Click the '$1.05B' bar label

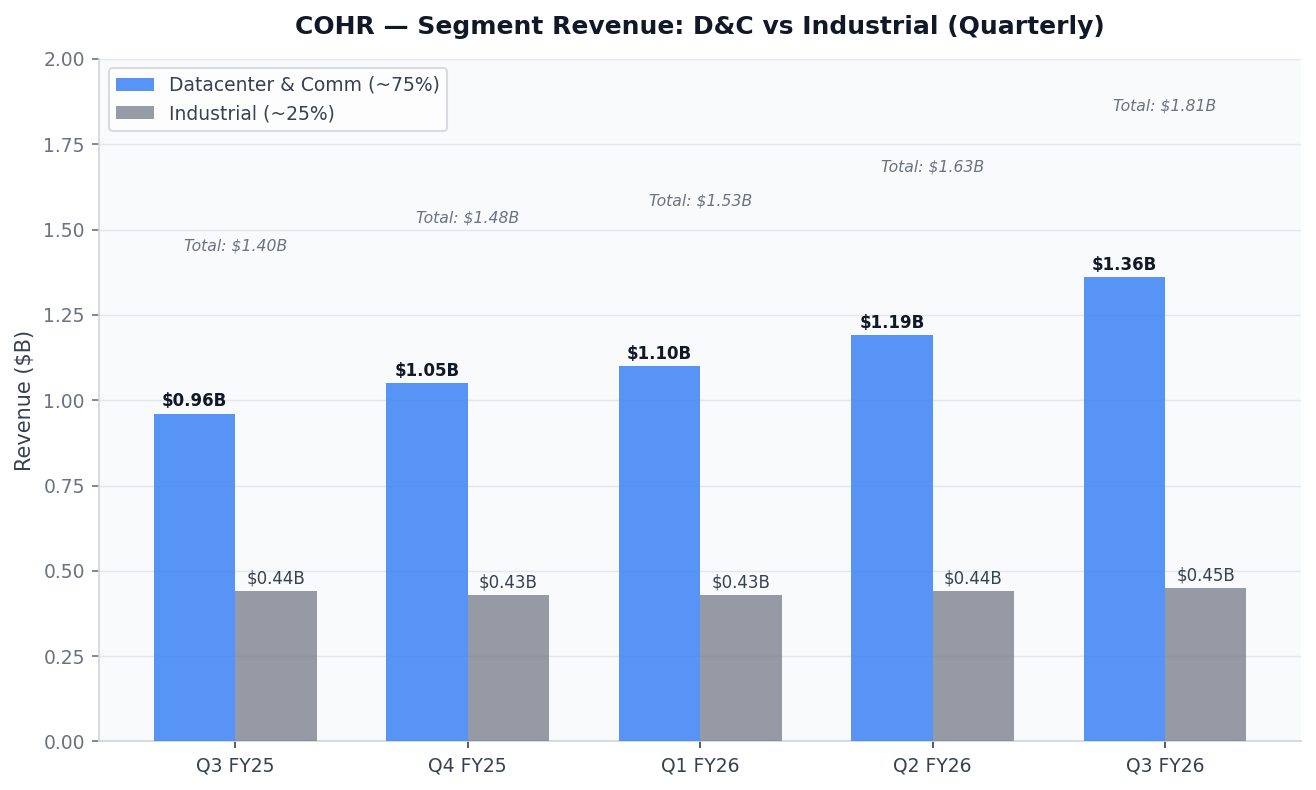427,371
